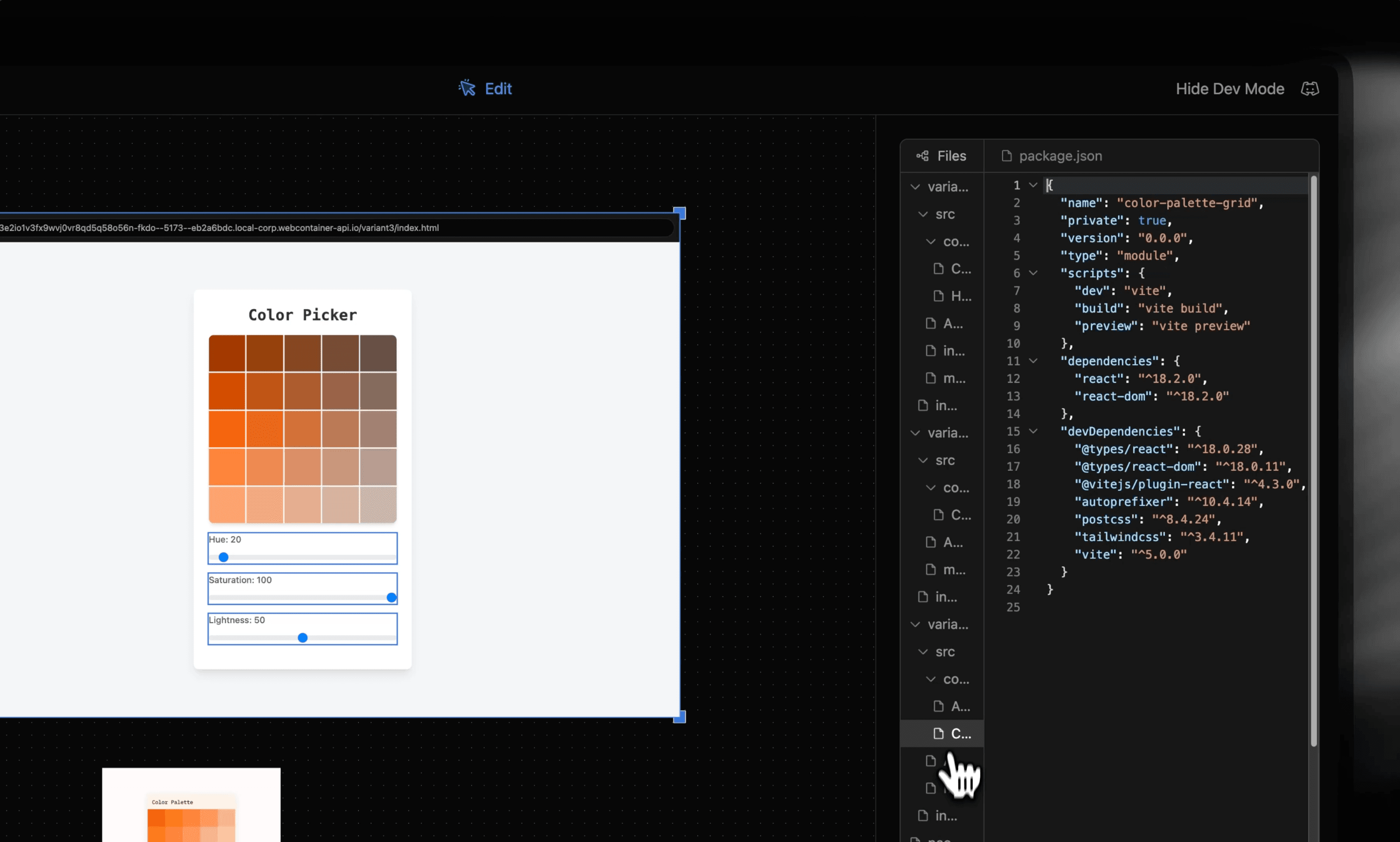Image resolution: width=1400 pixels, height=842 pixels.
Task: Click the "color-palette-grid" string on line 2
Action: [1187, 203]
